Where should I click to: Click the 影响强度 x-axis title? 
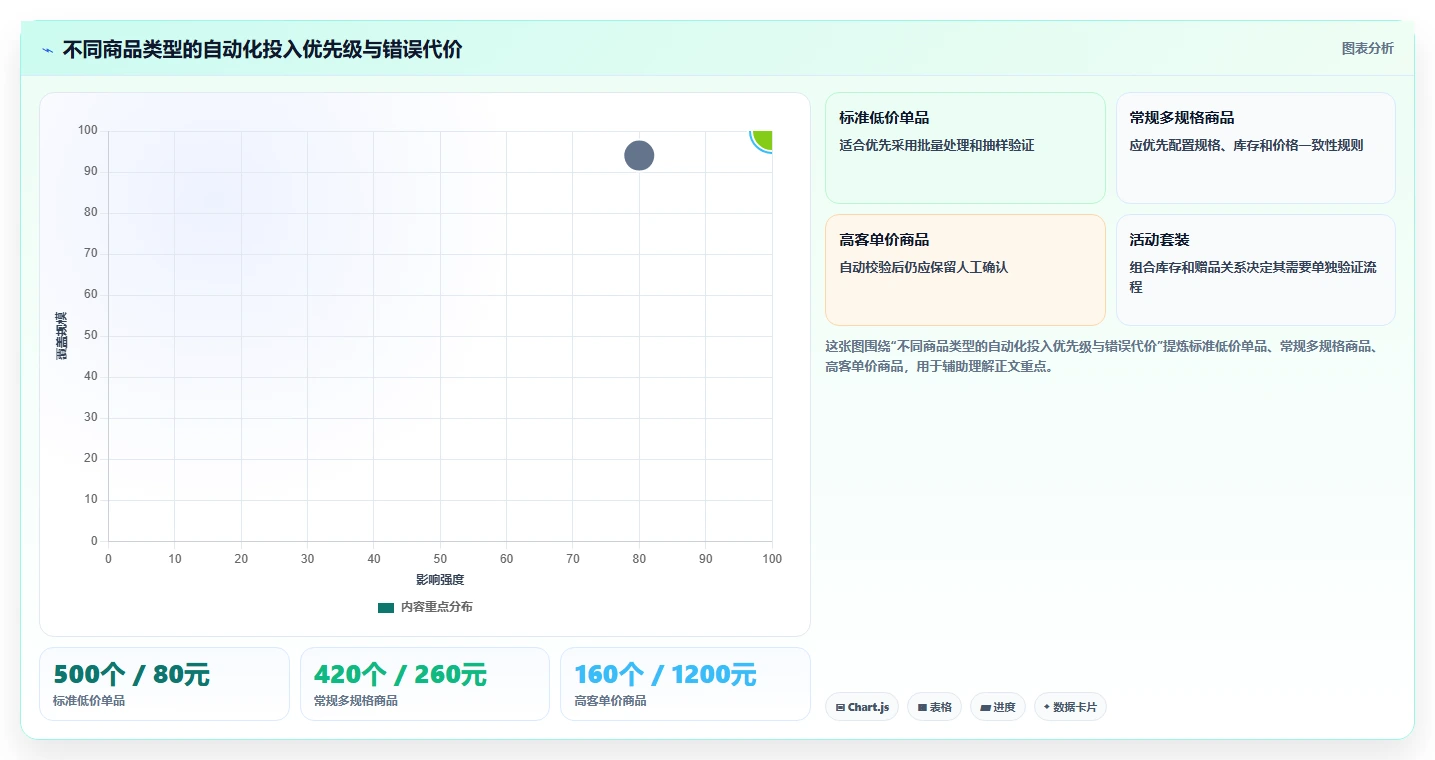pos(440,580)
